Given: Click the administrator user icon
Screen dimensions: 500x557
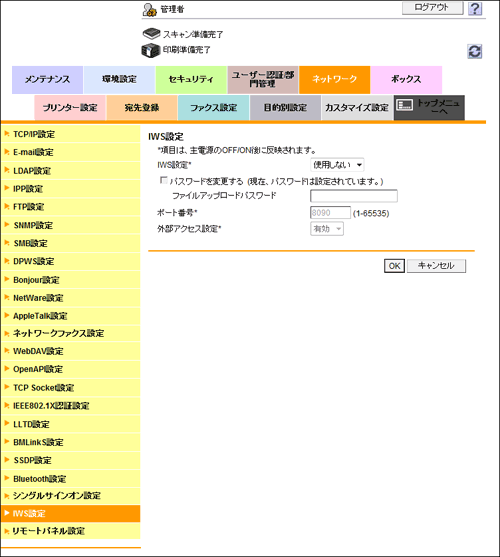Looking at the screenshot, I should pyautogui.click(x=150, y=10).
